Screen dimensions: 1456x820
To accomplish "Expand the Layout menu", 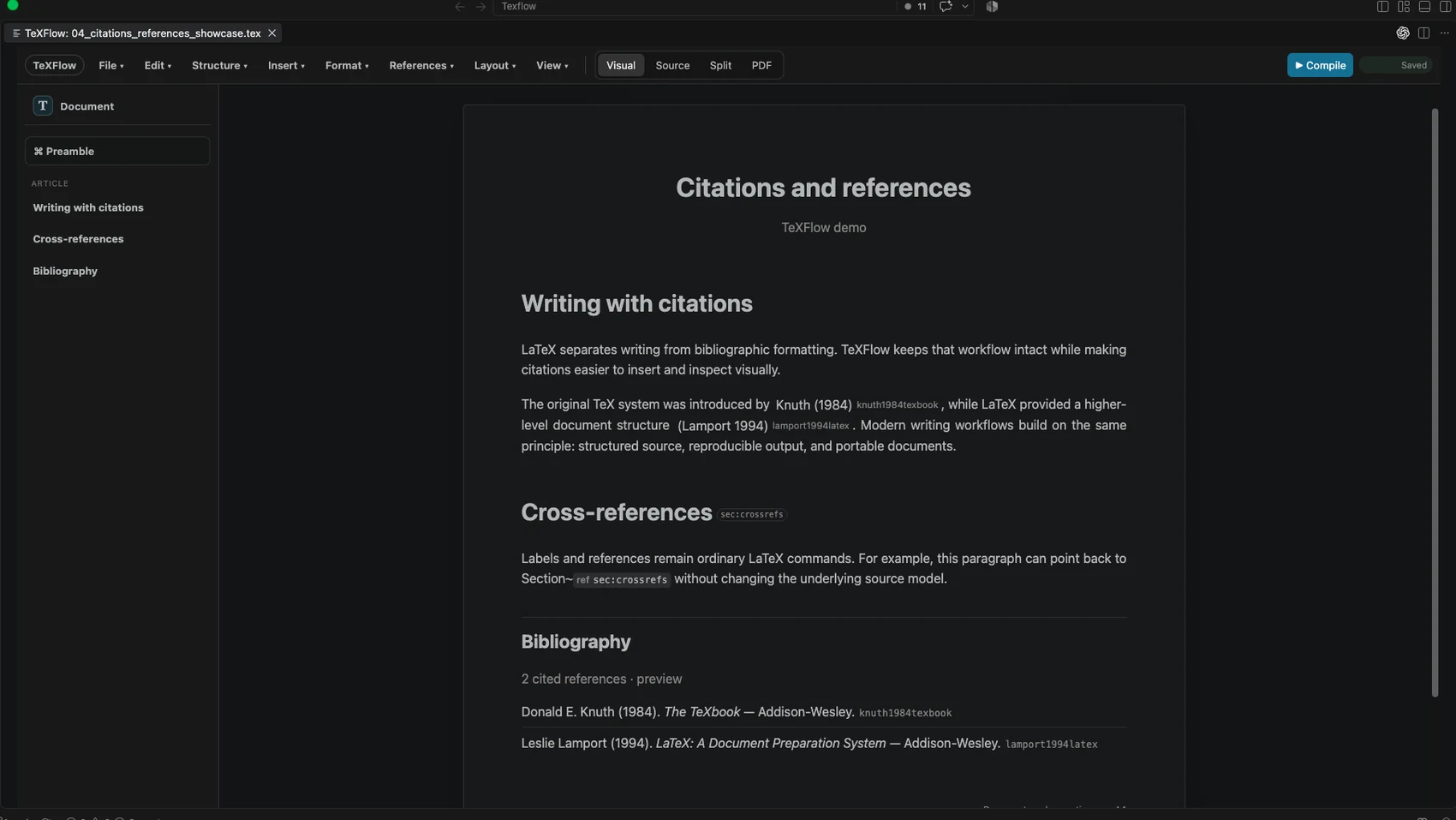I will point(495,65).
